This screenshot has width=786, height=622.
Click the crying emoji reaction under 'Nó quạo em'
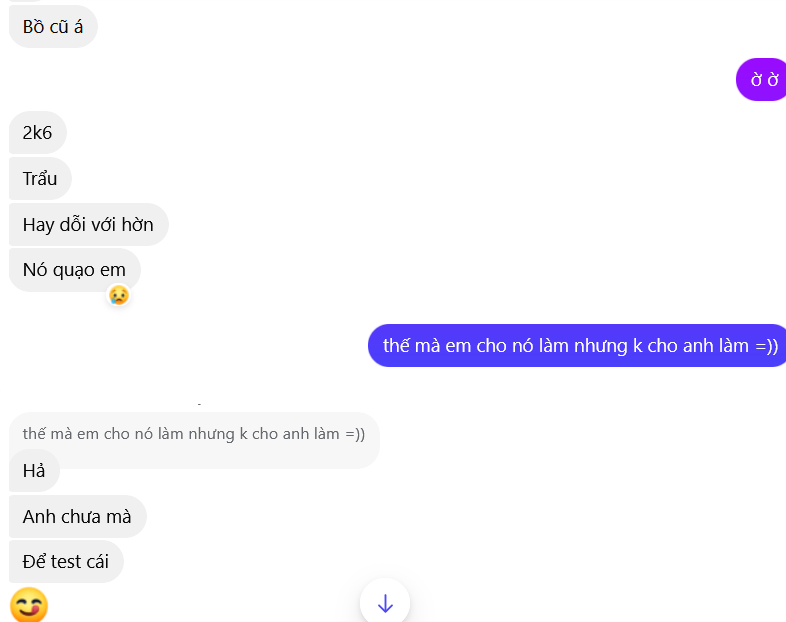[119, 295]
